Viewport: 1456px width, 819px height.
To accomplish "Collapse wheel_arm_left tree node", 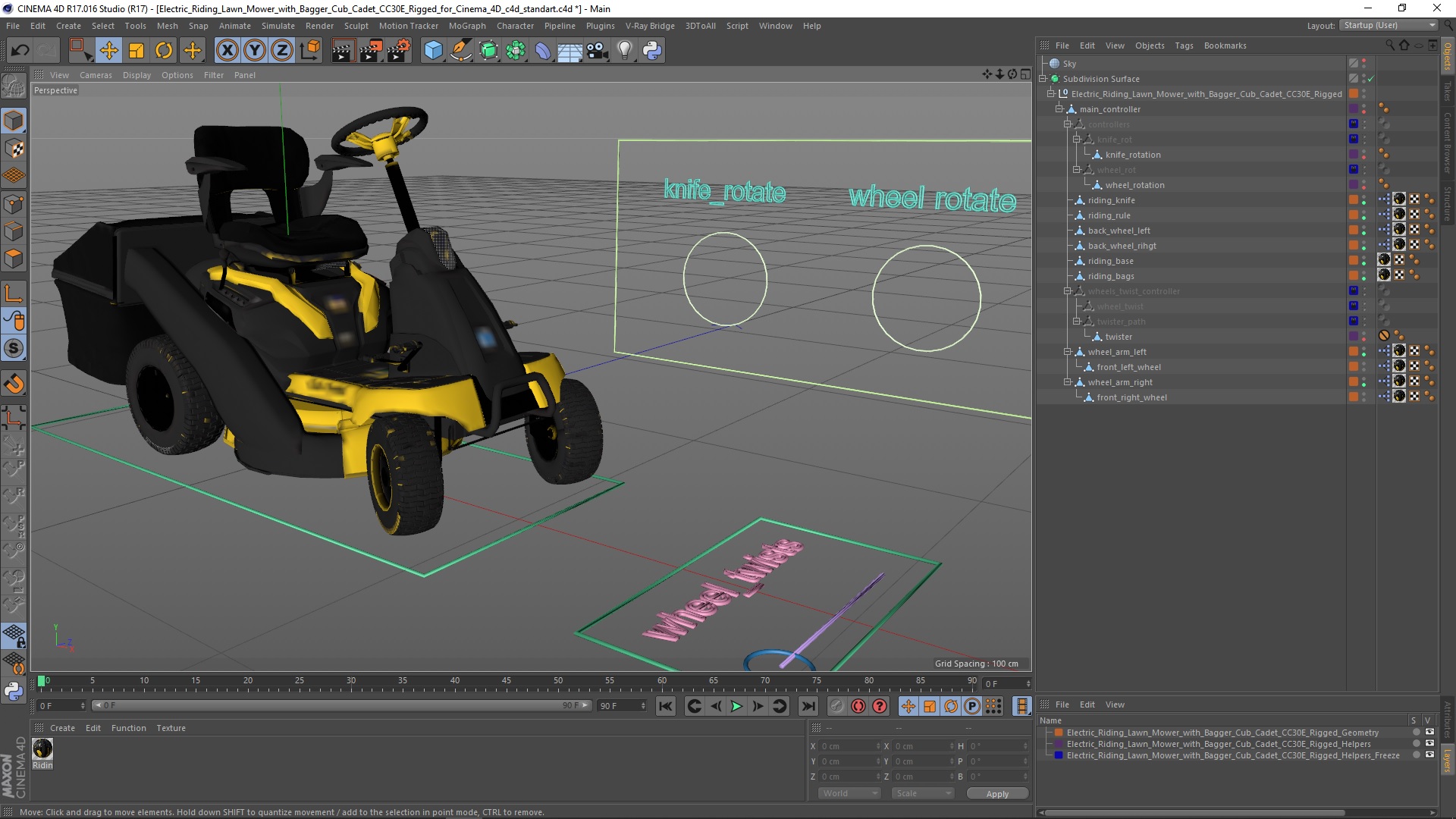I will [1068, 352].
